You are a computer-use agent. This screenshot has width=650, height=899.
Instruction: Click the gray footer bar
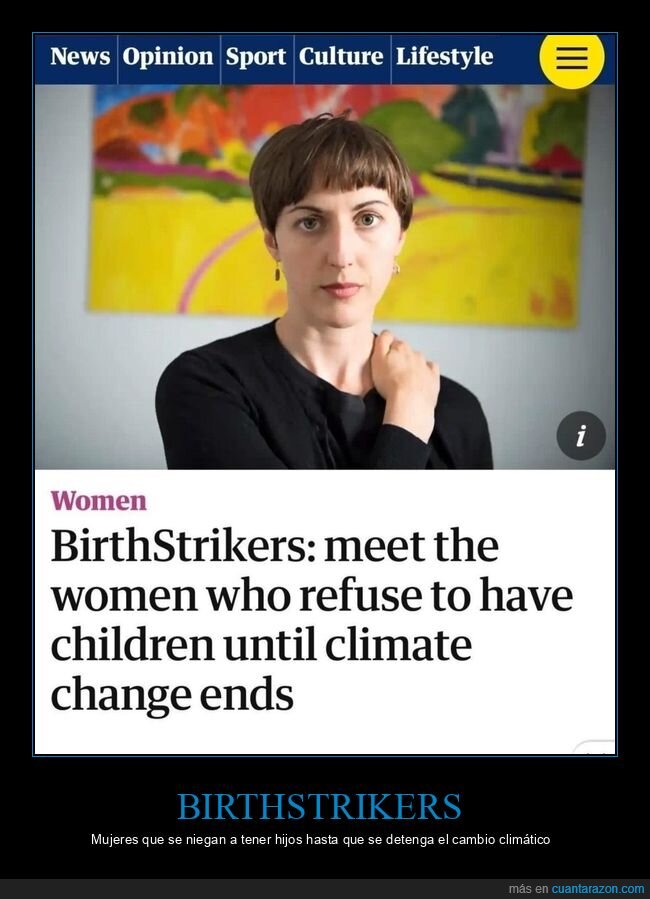325,889
